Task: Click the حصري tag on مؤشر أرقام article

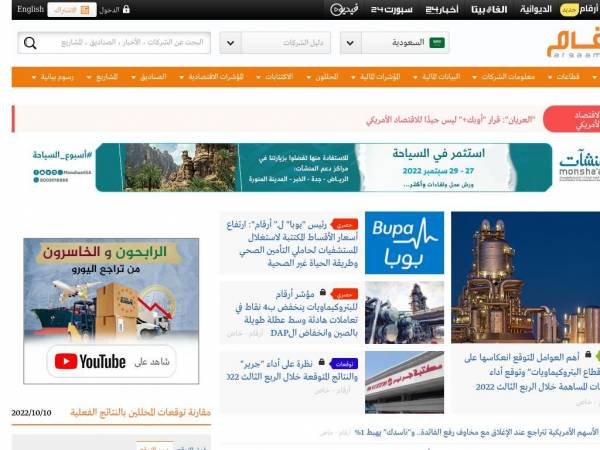Action: coord(344,294)
